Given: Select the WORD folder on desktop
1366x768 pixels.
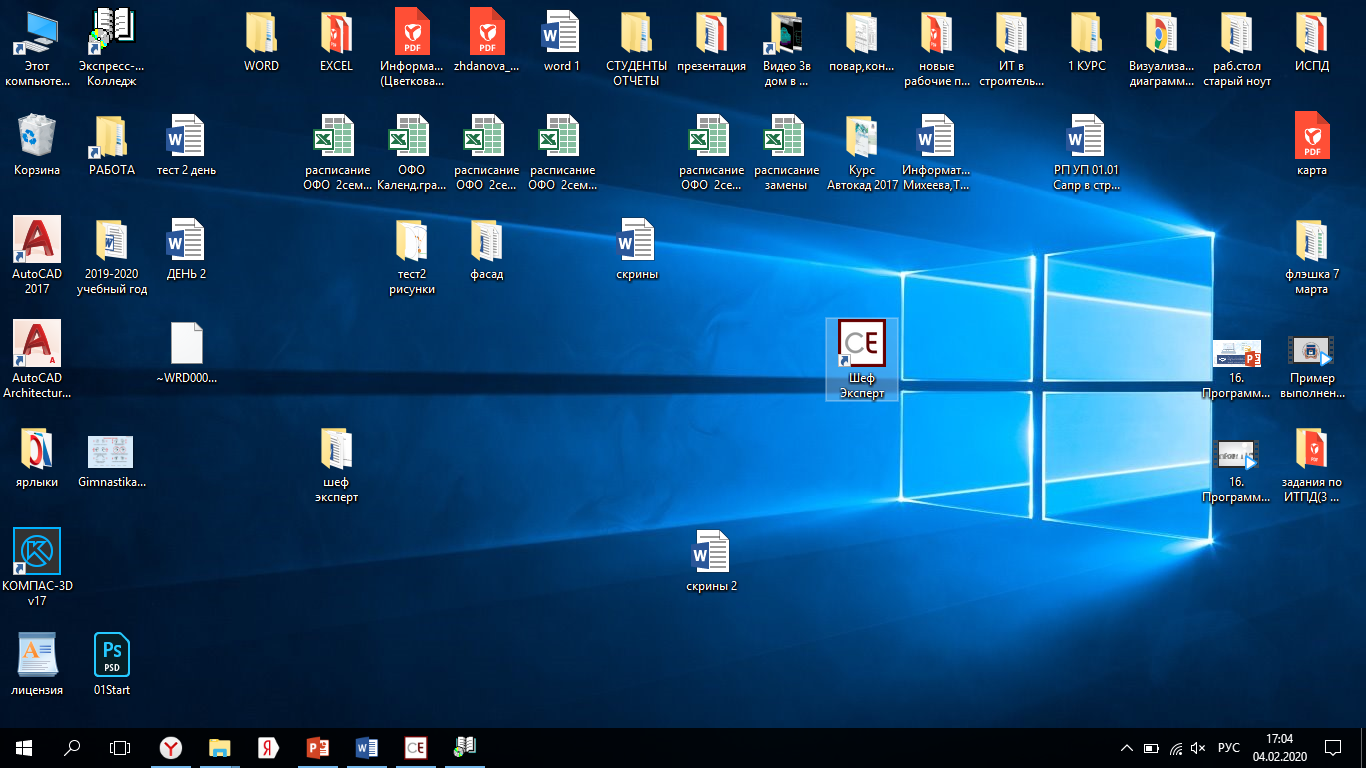Looking at the screenshot, I should pyautogui.click(x=262, y=42).
